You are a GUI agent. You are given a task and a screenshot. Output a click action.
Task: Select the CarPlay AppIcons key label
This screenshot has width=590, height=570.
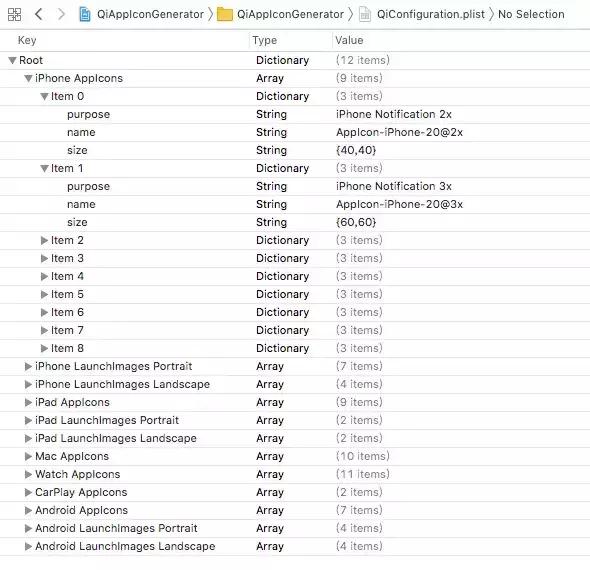81,492
